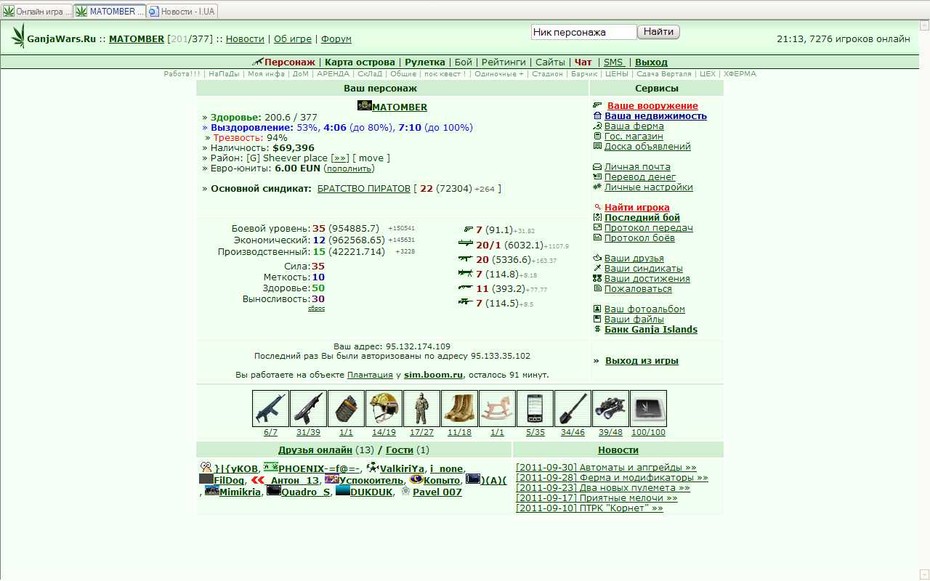The image size is (930, 581).
Task: Open Гости guests list link
Action: (399, 449)
